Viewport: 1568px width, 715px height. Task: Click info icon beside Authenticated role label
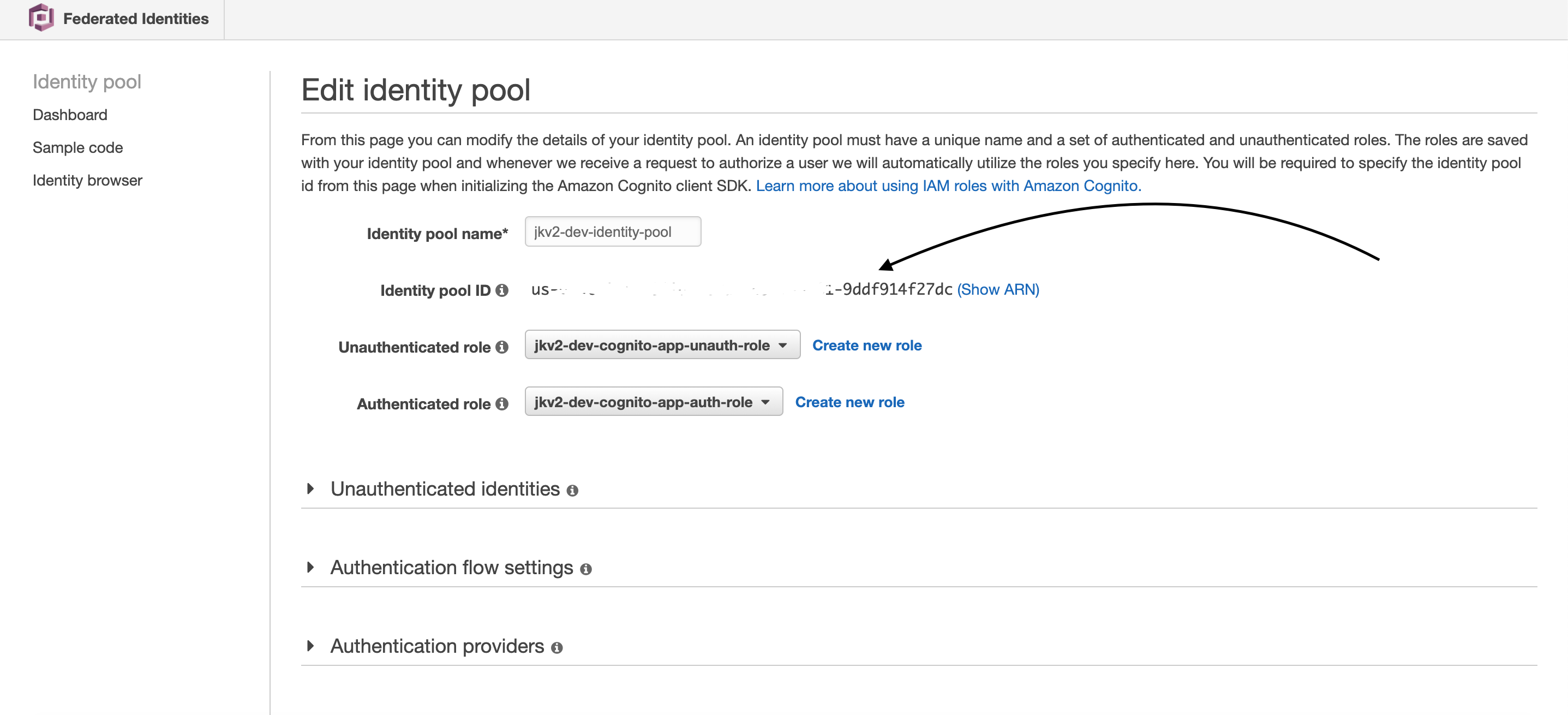point(501,404)
